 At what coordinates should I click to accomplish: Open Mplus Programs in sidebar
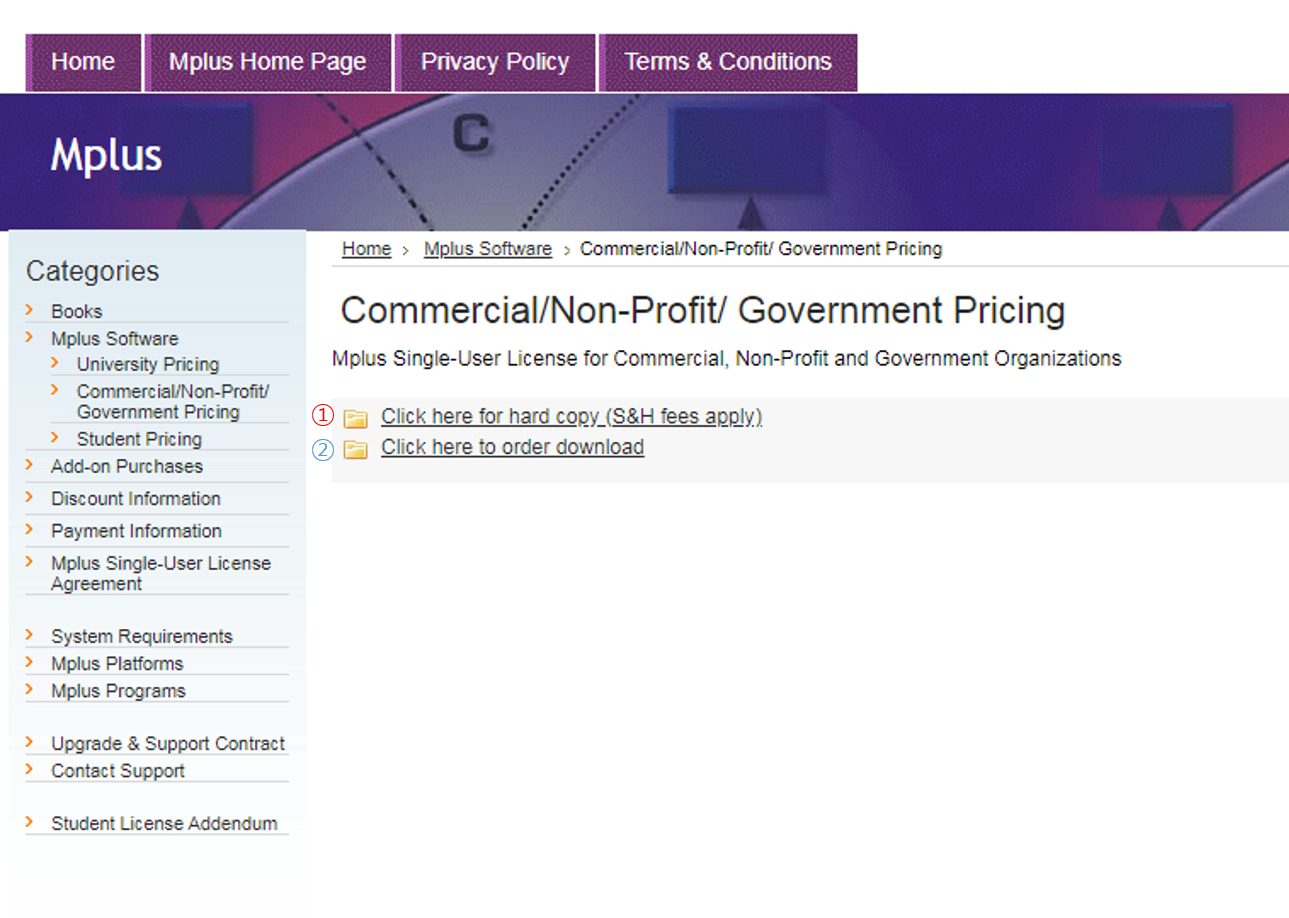(118, 690)
